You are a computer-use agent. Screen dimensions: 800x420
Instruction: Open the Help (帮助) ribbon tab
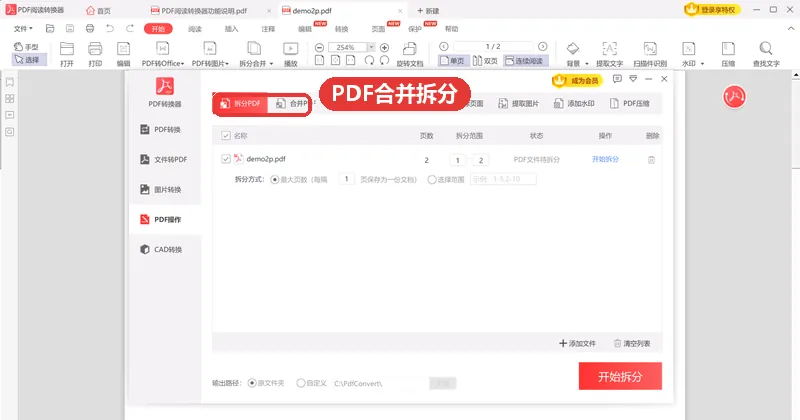pos(452,29)
